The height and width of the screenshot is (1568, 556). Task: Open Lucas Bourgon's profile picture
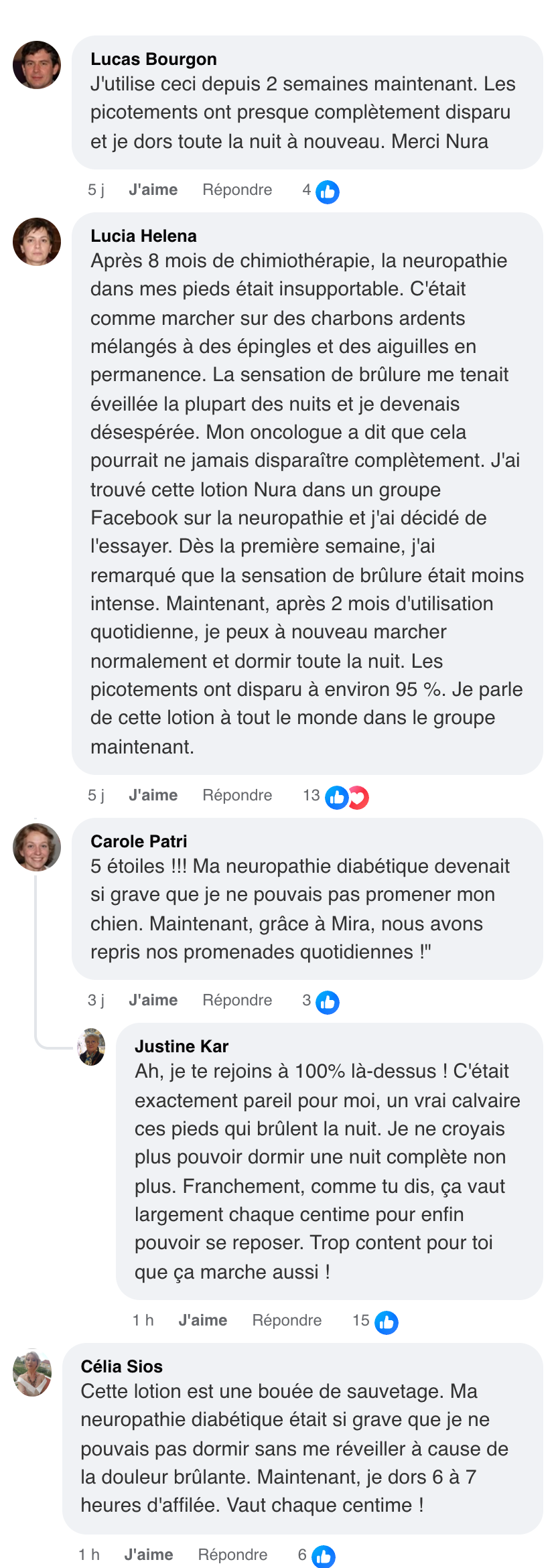37,65
